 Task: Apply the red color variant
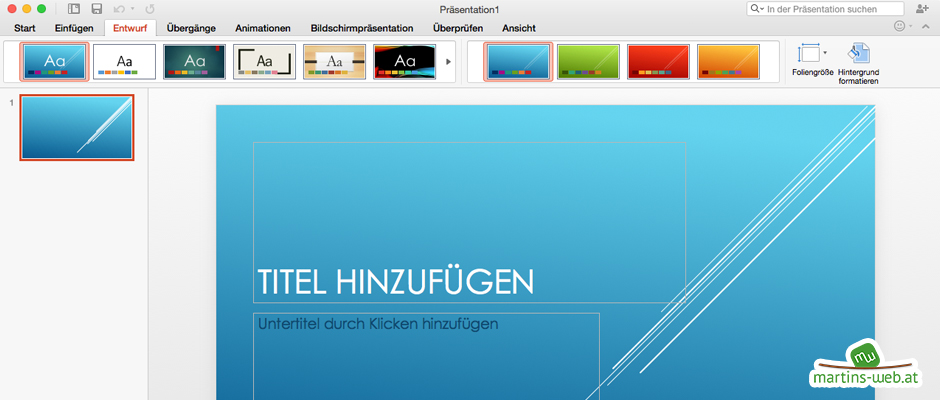point(658,62)
